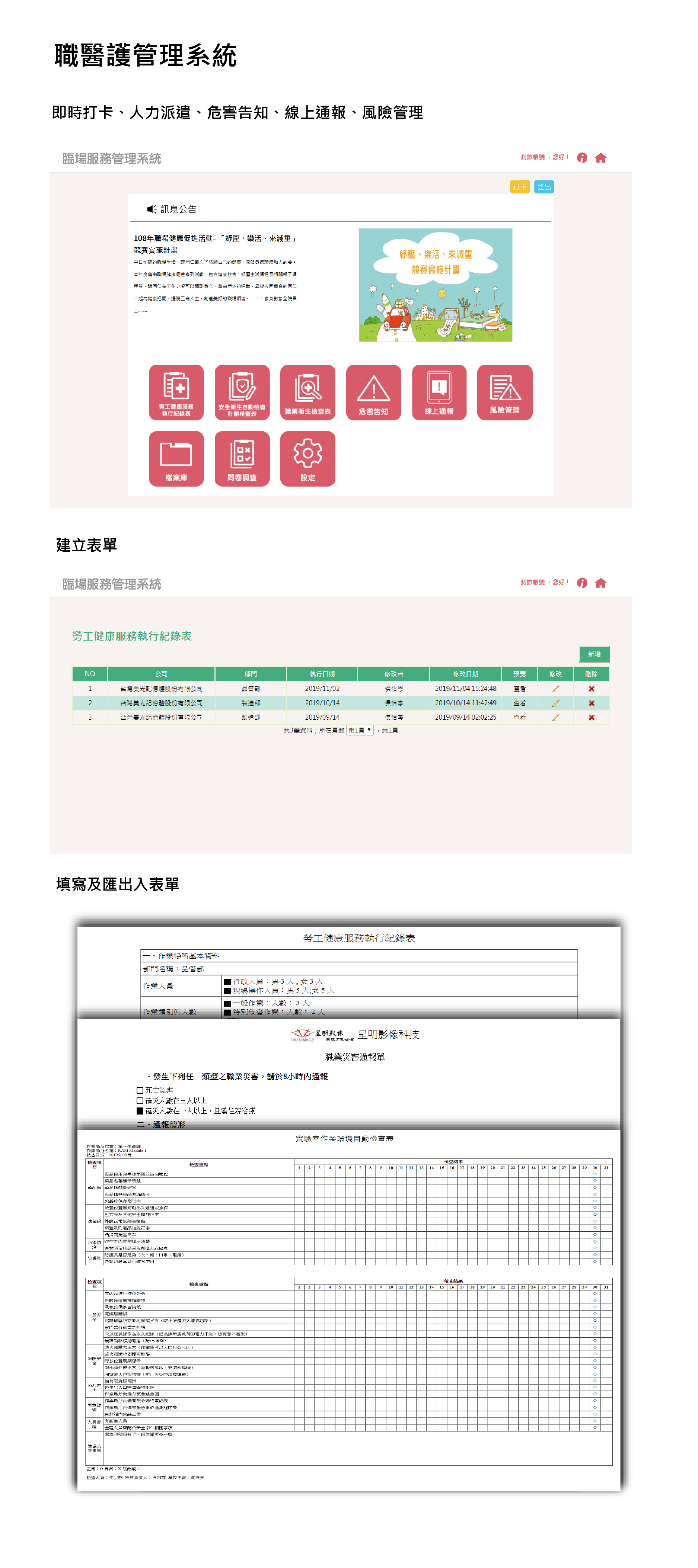Click info icon above 勞工健康服務執行紀錄表 list
Image resolution: width=698 pixels, height=1568 pixels.
581,583
